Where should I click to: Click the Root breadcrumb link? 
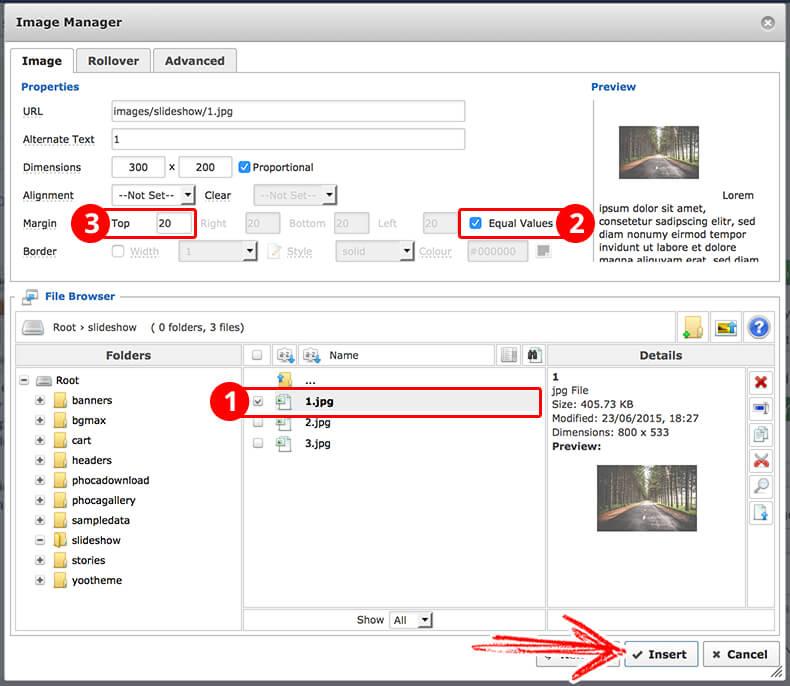coord(64,327)
